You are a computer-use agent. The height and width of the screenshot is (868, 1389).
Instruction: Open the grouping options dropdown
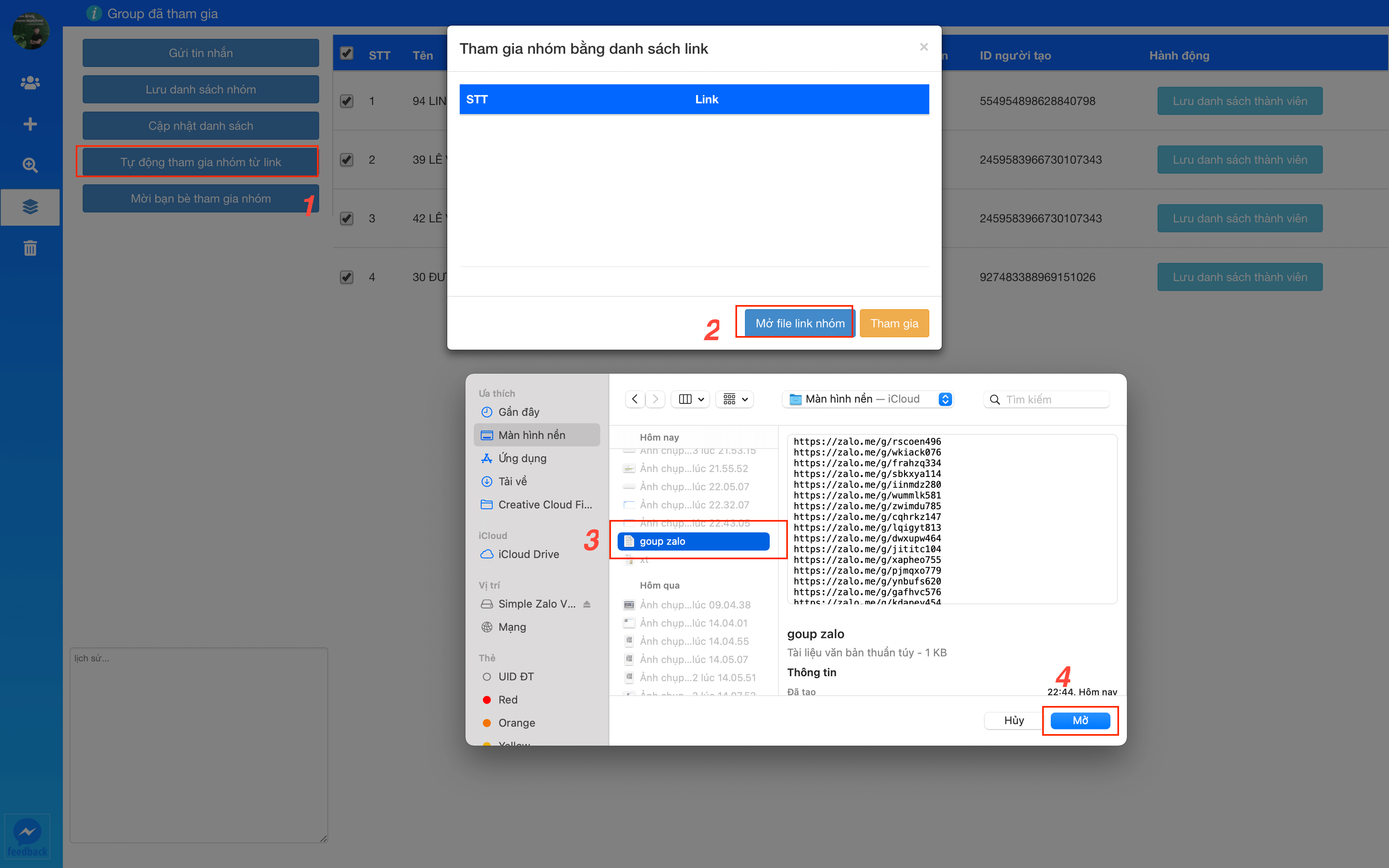click(x=735, y=399)
